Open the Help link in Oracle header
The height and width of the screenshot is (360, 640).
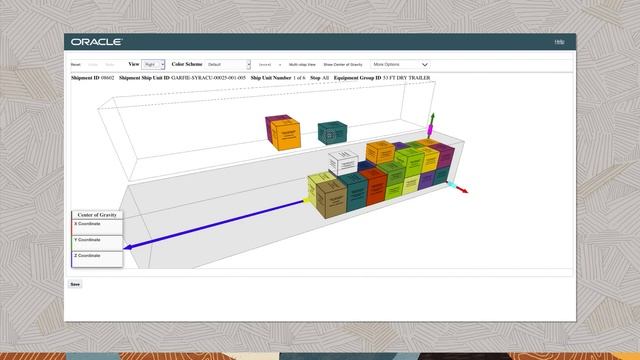[x=559, y=42]
